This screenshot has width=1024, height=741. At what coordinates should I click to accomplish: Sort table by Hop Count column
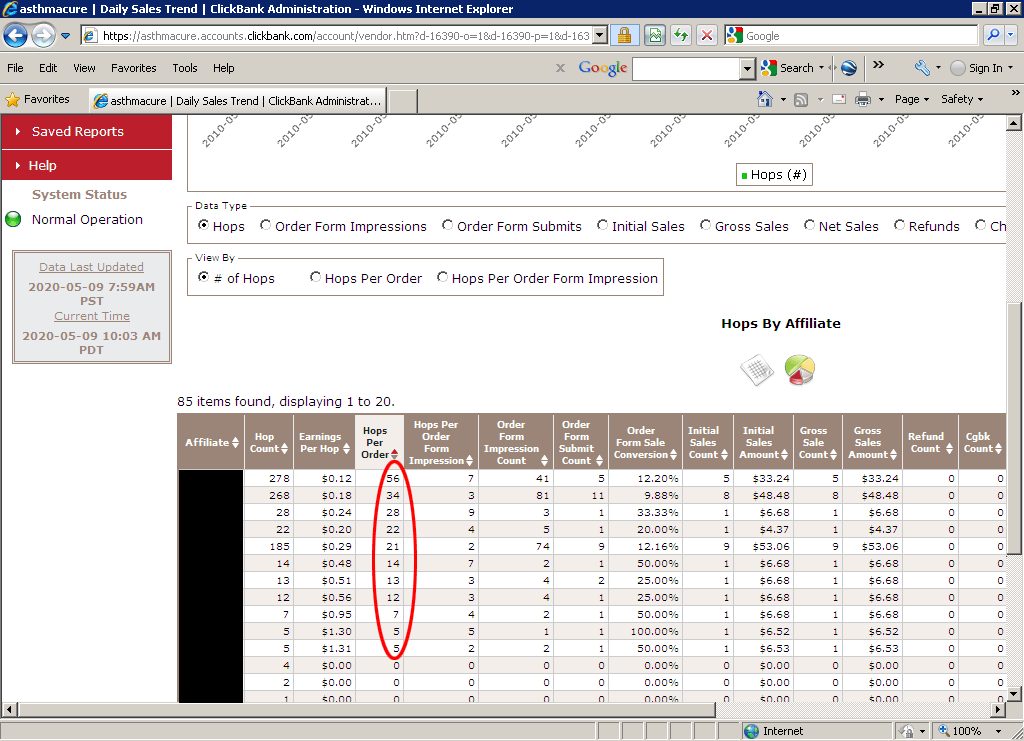click(264, 442)
